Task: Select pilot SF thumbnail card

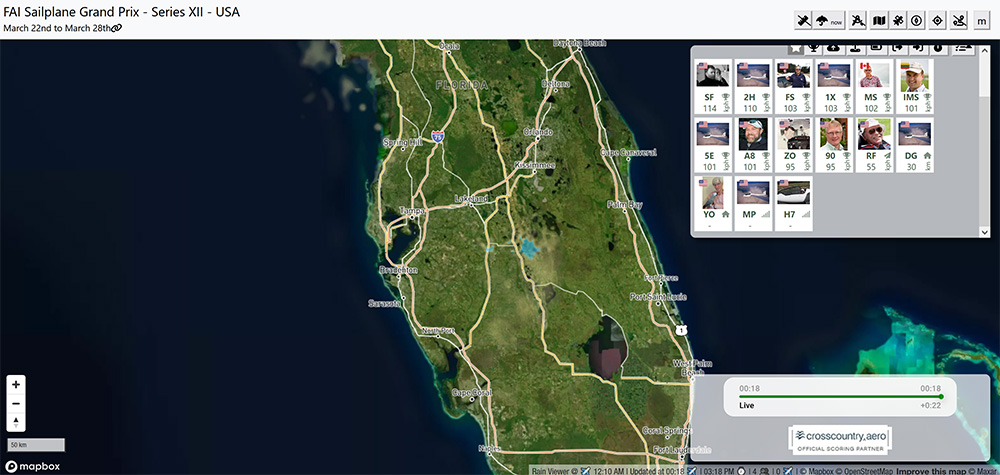Action: (709, 89)
